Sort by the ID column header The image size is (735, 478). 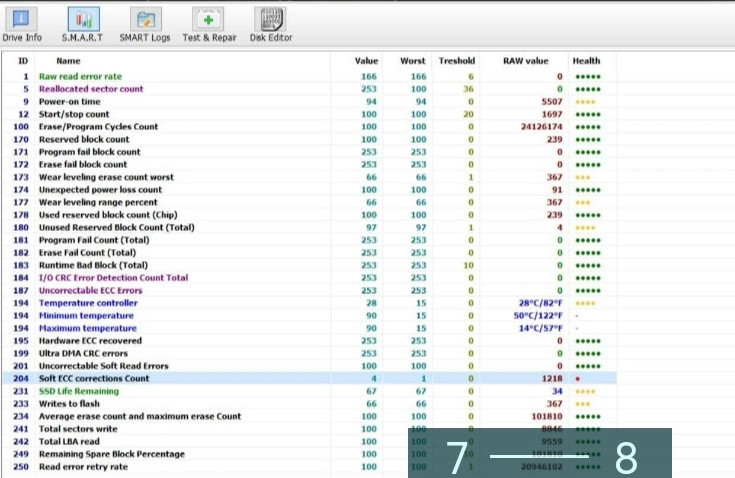coord(23,60)
